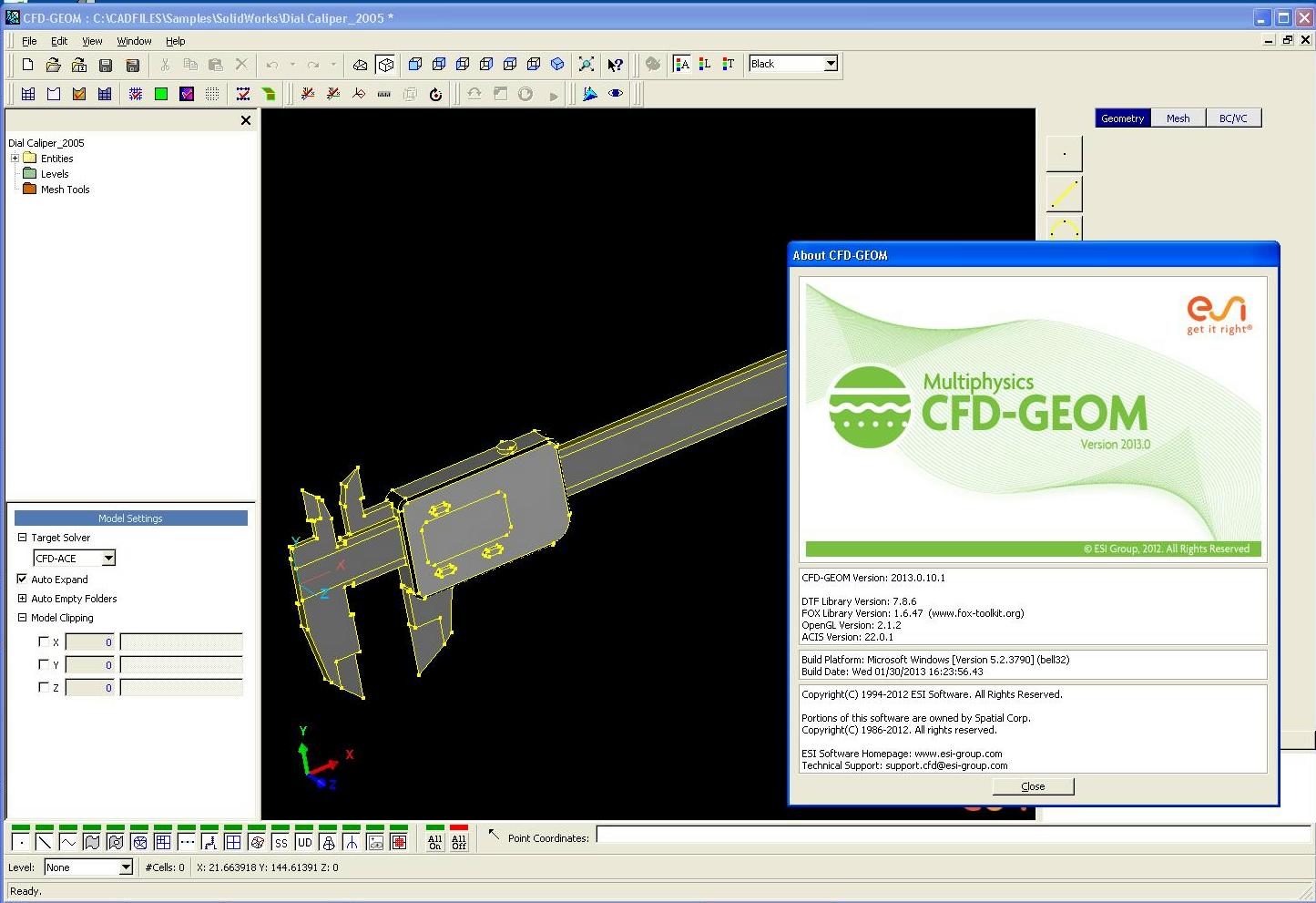This screenshot has height=903, width=1316.
Task: Click the Copy icon in toolbar
Action: point(190,65)
